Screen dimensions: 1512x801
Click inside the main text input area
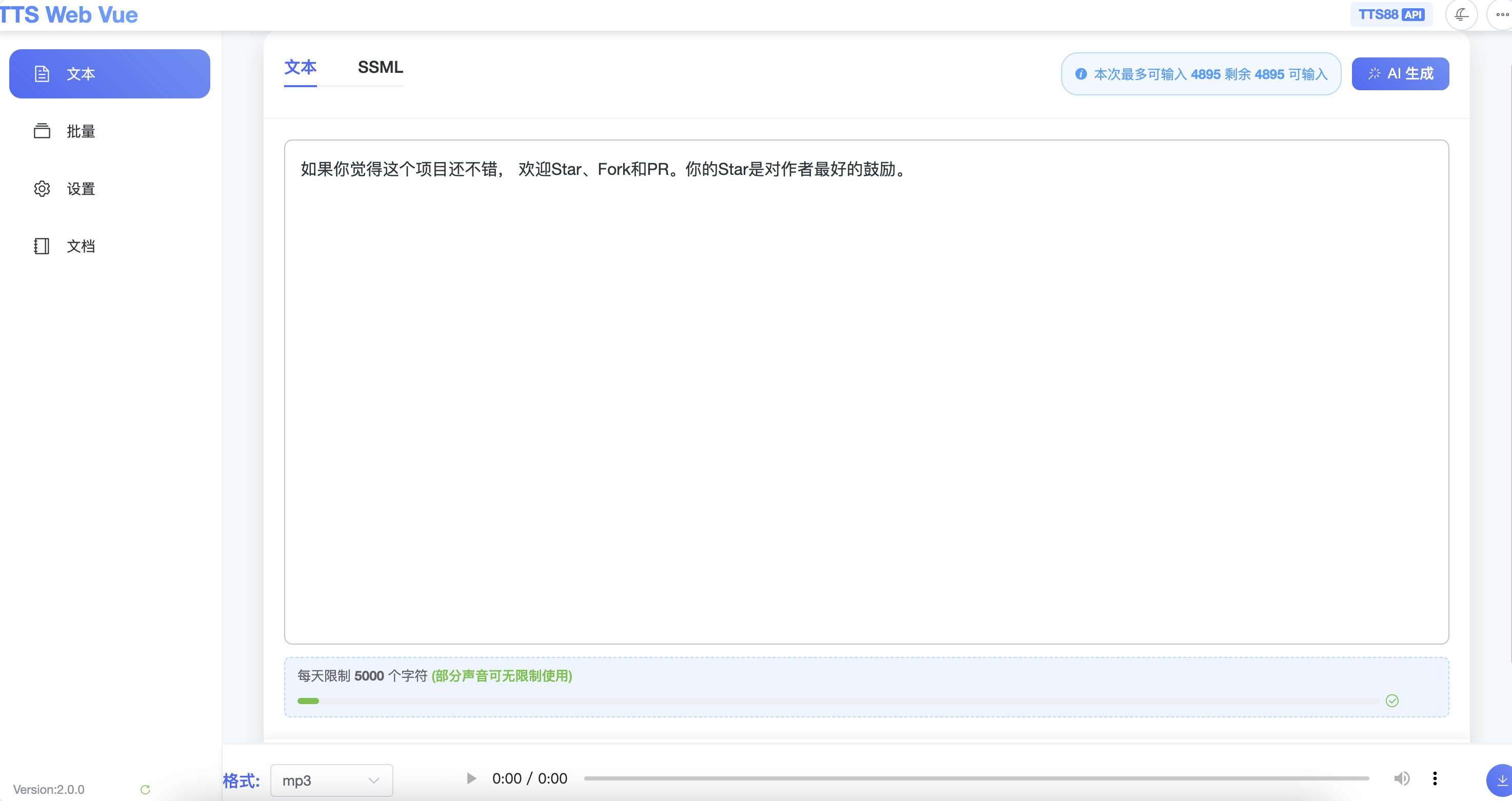pos(866,391)
